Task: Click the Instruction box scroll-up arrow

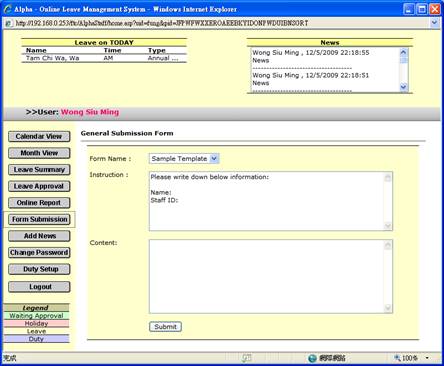Action: 388,178
